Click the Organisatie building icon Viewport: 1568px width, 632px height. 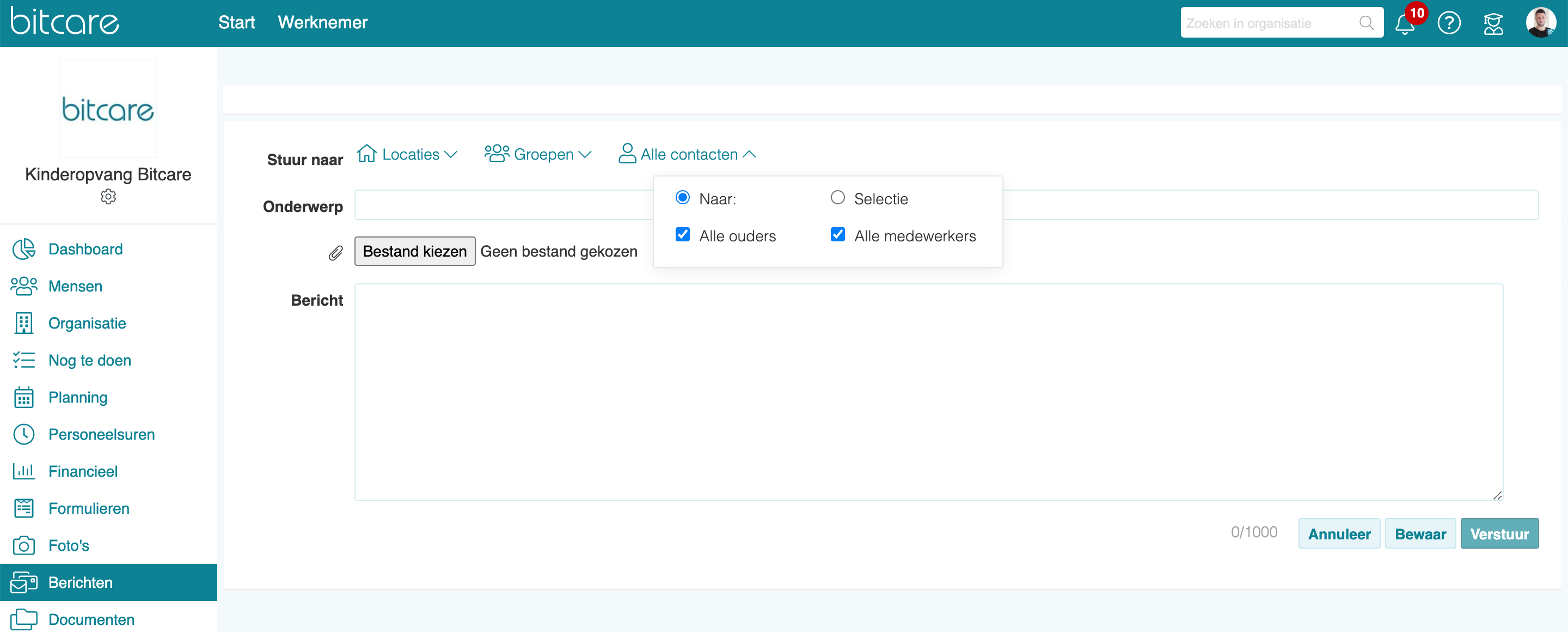(24, 323)
